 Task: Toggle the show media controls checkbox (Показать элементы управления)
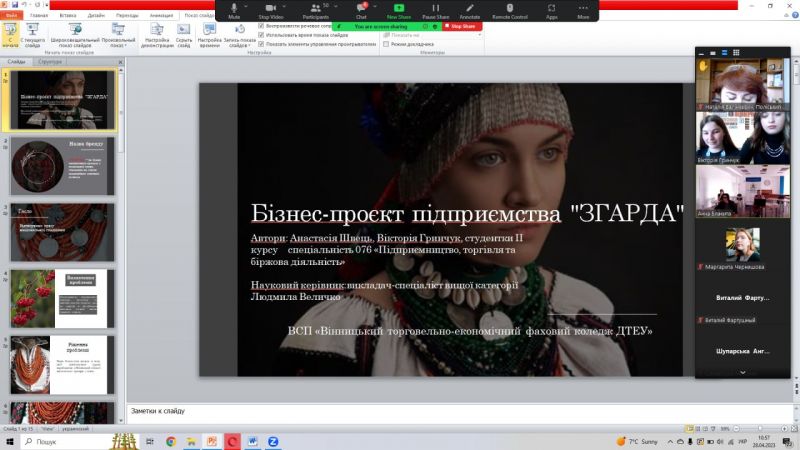261,44
